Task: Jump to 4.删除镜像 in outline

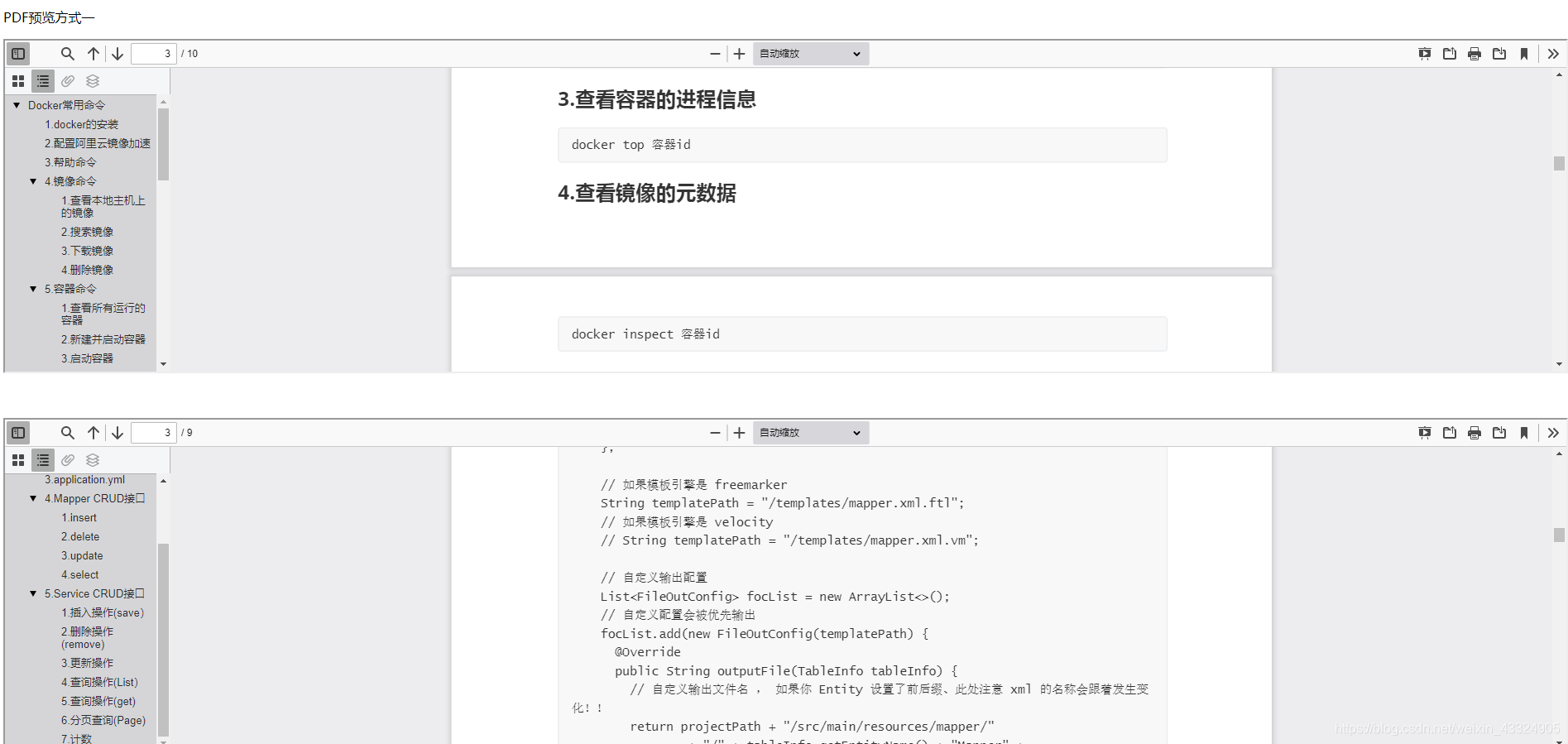Action: pos(87,270)
